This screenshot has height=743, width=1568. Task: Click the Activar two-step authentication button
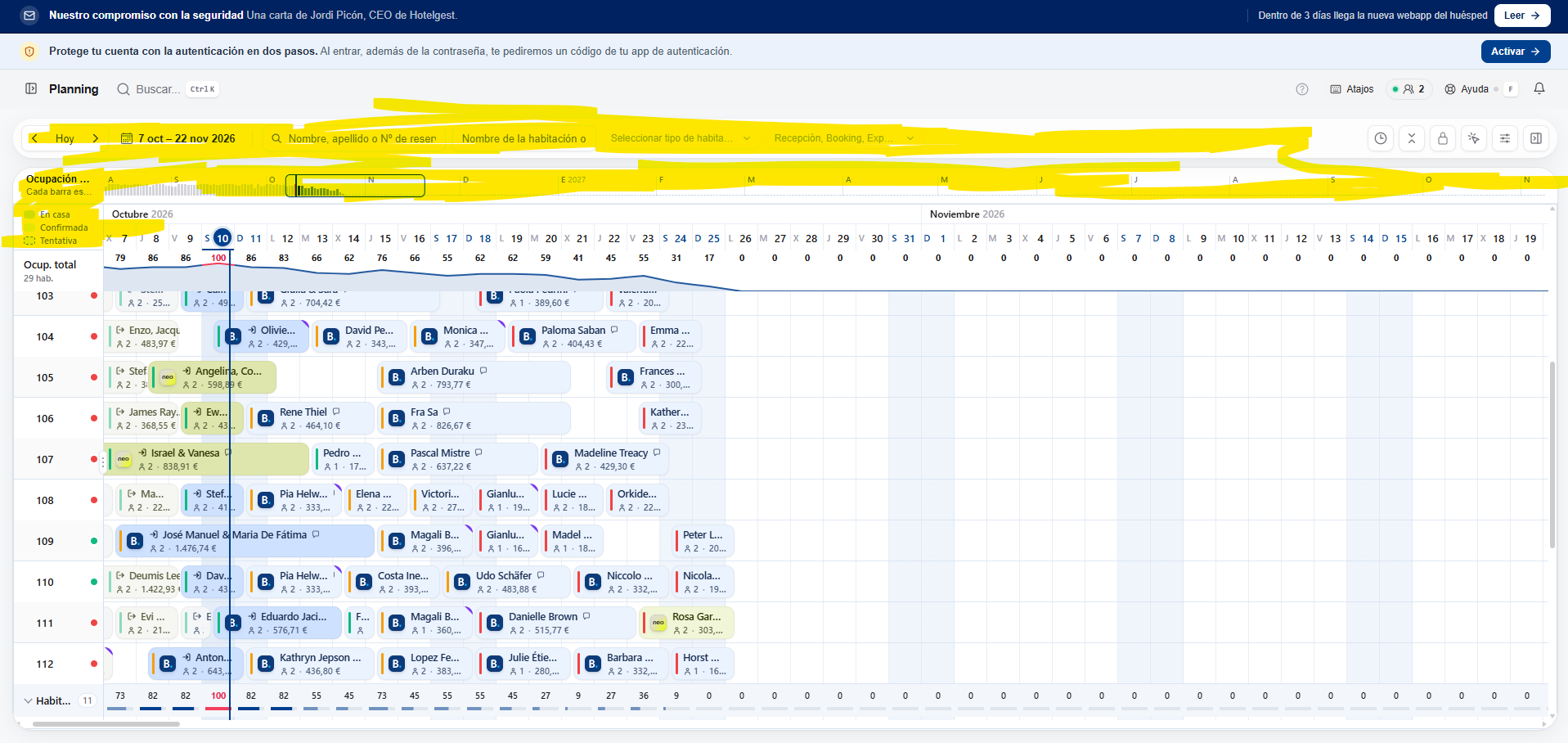click(1516, 52)
